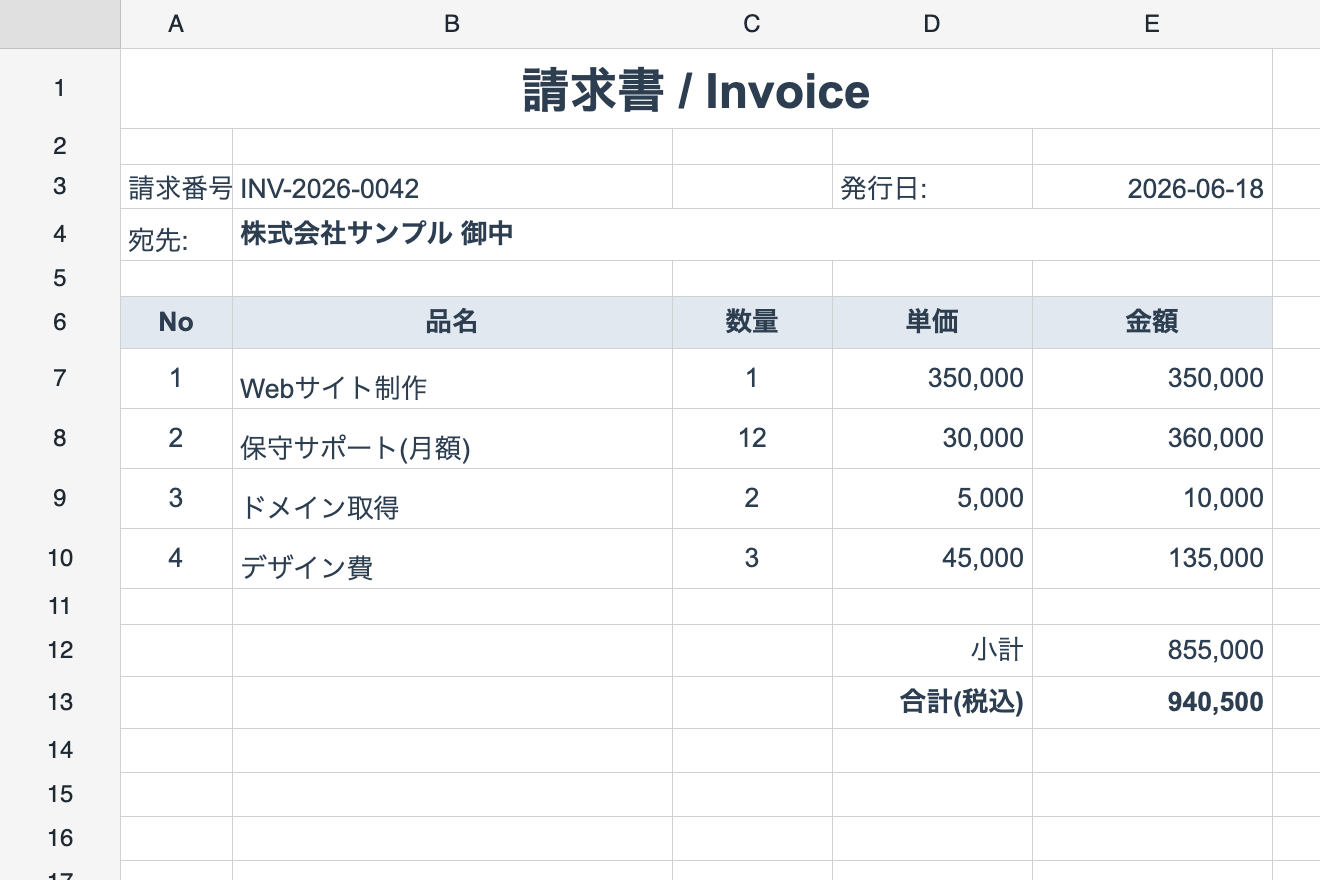Click the 合計(税込) label cell
Image resolution: width=1320 pixels, height=880 pixels.
pyautogui.click(x=932, y=702)
